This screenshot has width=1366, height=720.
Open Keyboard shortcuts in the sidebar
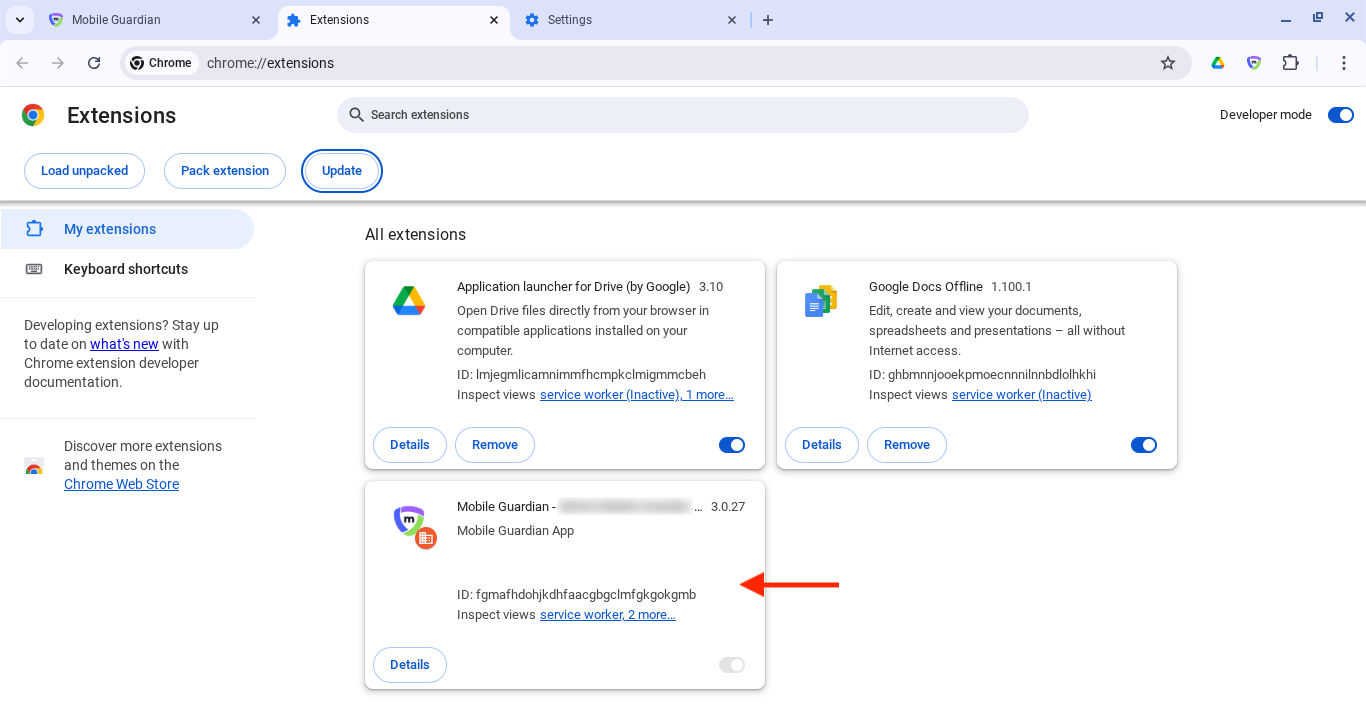tap(126, 269)
